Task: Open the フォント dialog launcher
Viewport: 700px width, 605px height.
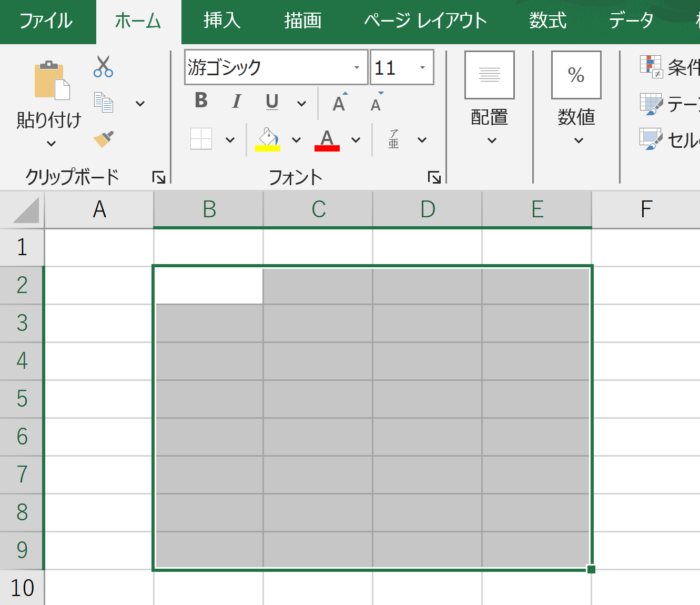Action: (x=434, y=177)
